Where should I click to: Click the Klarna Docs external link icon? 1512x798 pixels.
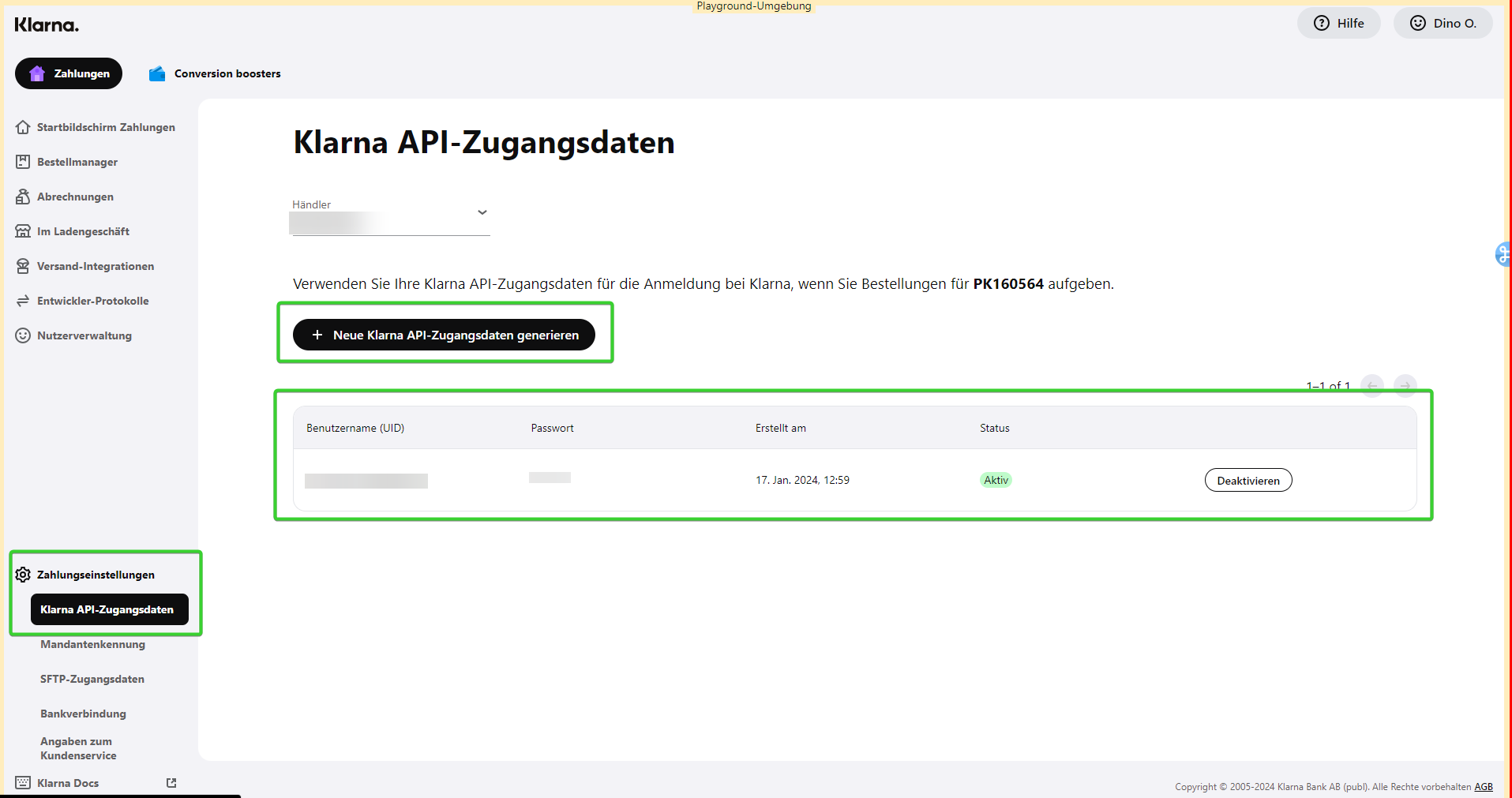[171, 783]
